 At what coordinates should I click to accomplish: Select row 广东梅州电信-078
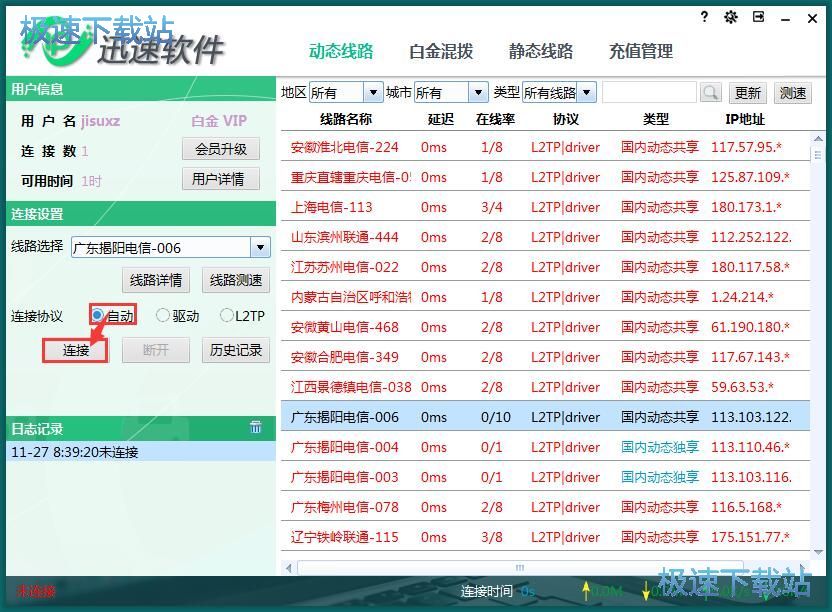[x=545, y=506]
